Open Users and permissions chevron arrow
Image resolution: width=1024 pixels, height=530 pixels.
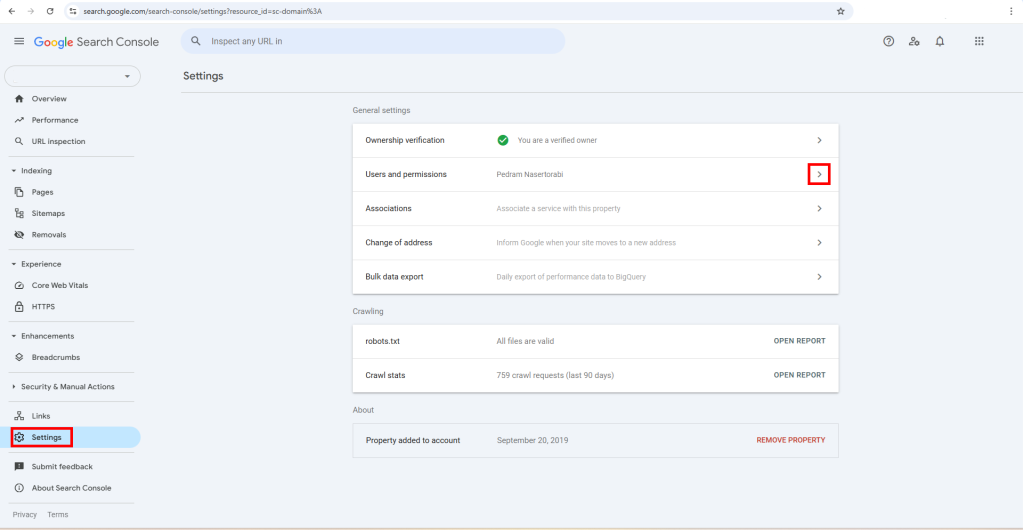819,174
